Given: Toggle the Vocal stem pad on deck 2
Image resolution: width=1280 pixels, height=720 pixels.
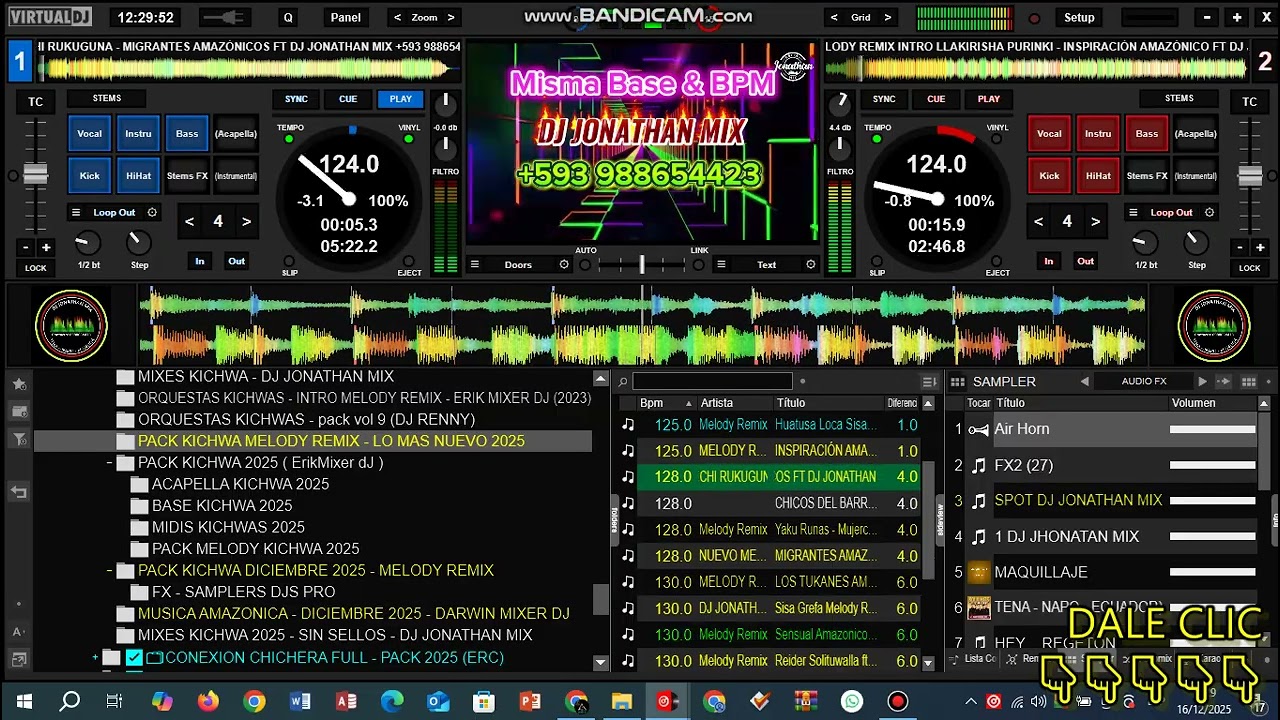Looking at the screenshot, I should click(1049, 134).
